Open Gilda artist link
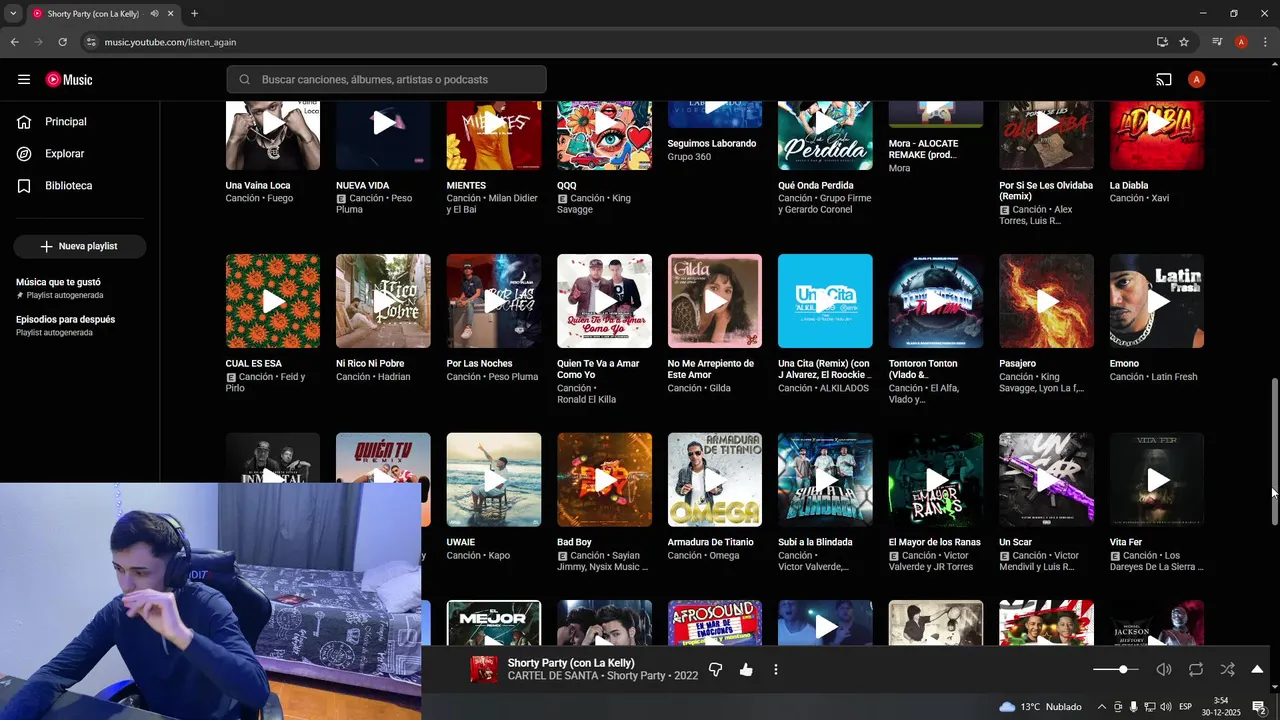This screenshot has height=720, width=1280. 720,388
